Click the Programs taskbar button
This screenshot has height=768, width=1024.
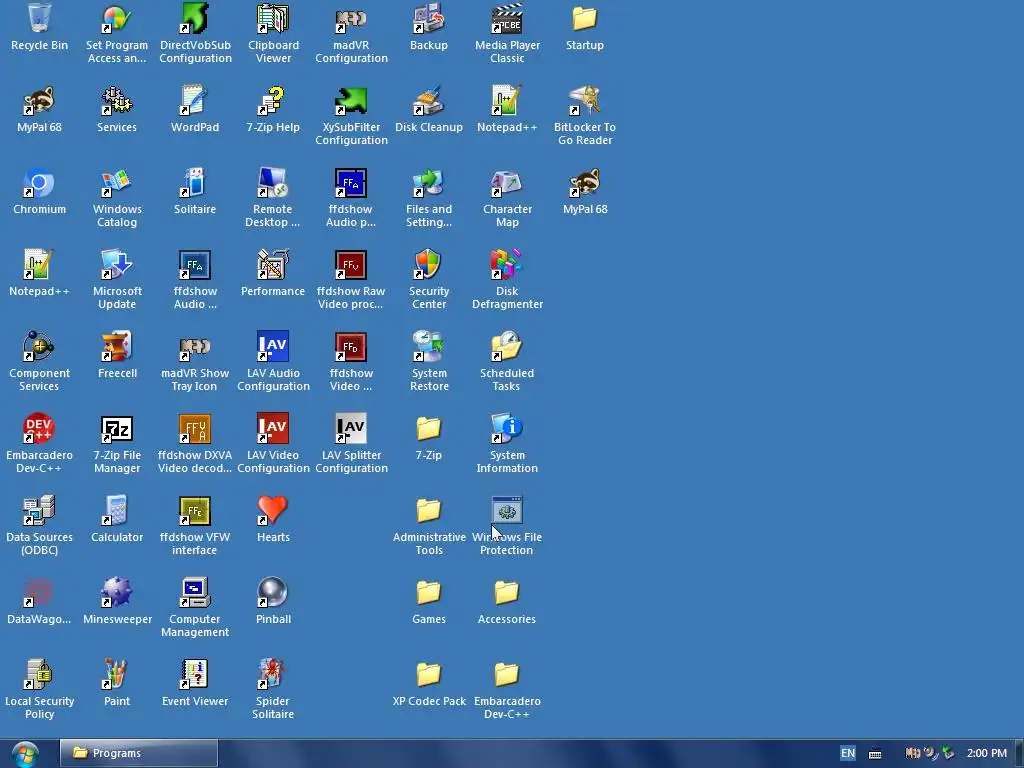139,753
